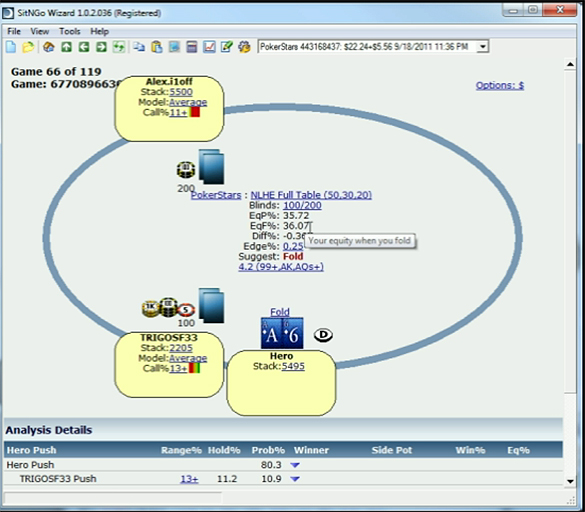Viewport: 585px width, 512px height.
Task: Click the green left arrow previous game icon
Action: tap(84, 47)
